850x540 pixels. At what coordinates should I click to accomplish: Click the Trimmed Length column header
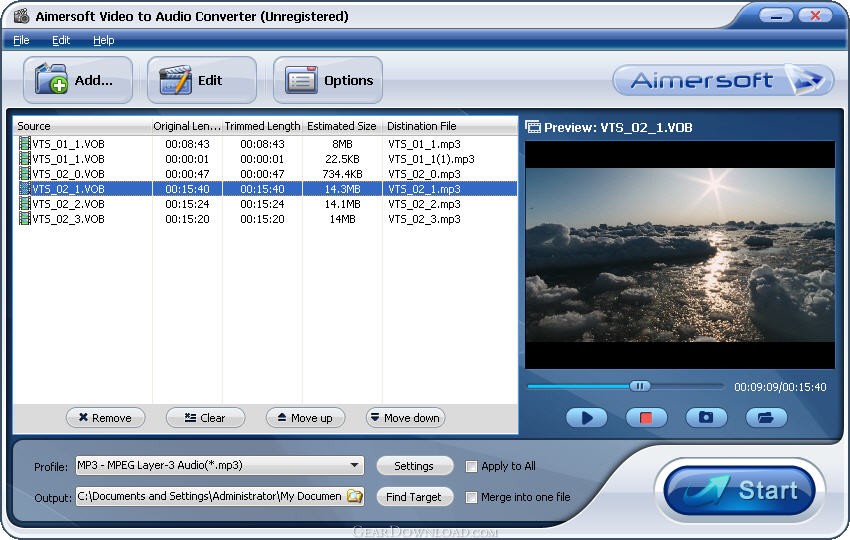(x=262, y=126)
